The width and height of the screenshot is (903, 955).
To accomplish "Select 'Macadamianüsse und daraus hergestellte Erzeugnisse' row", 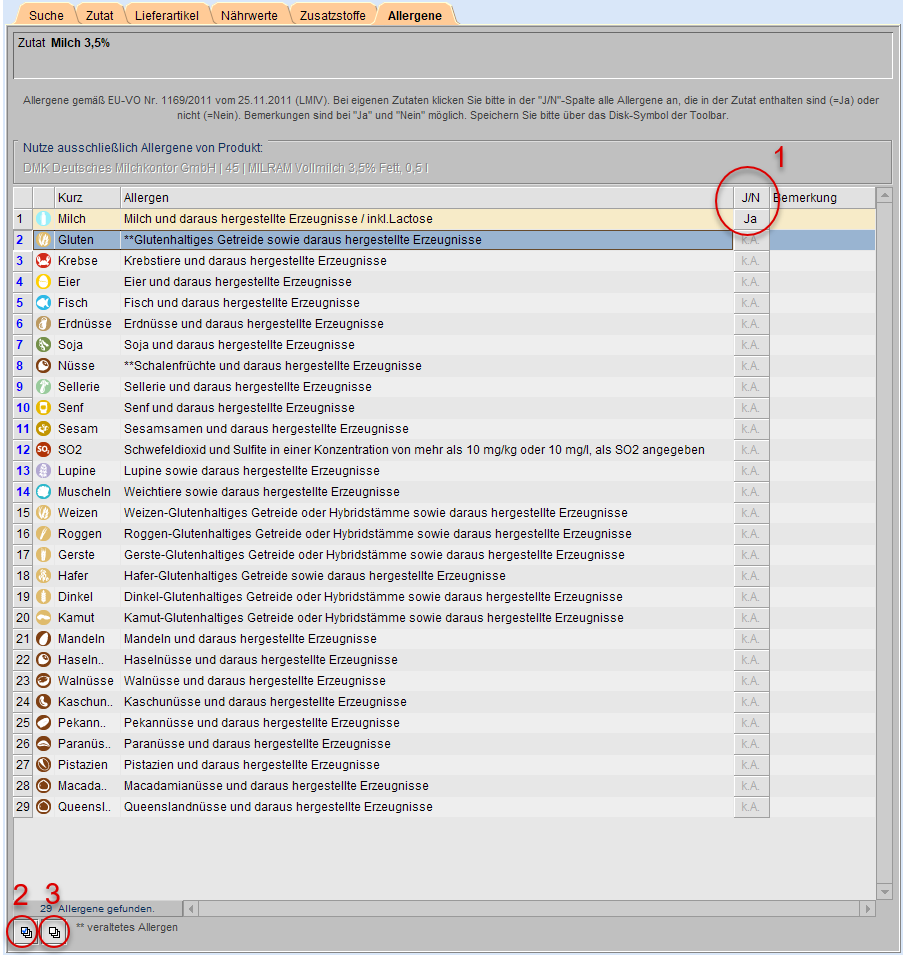I will pos(276,786).
